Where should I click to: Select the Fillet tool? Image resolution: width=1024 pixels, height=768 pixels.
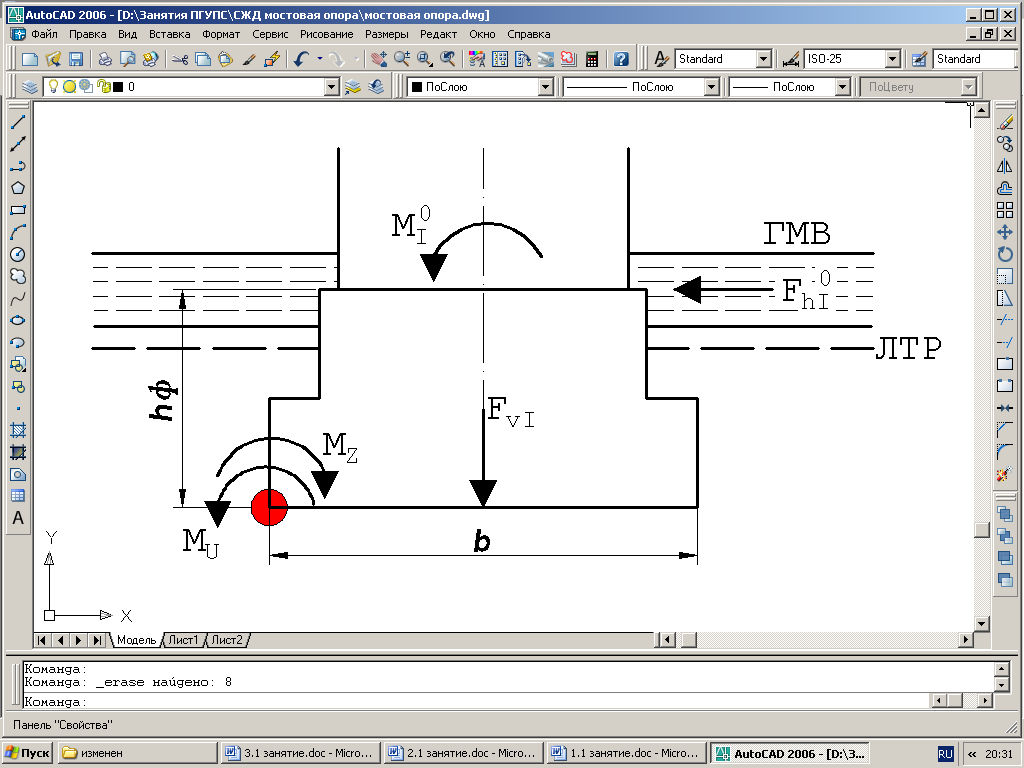pos(1005,453)
